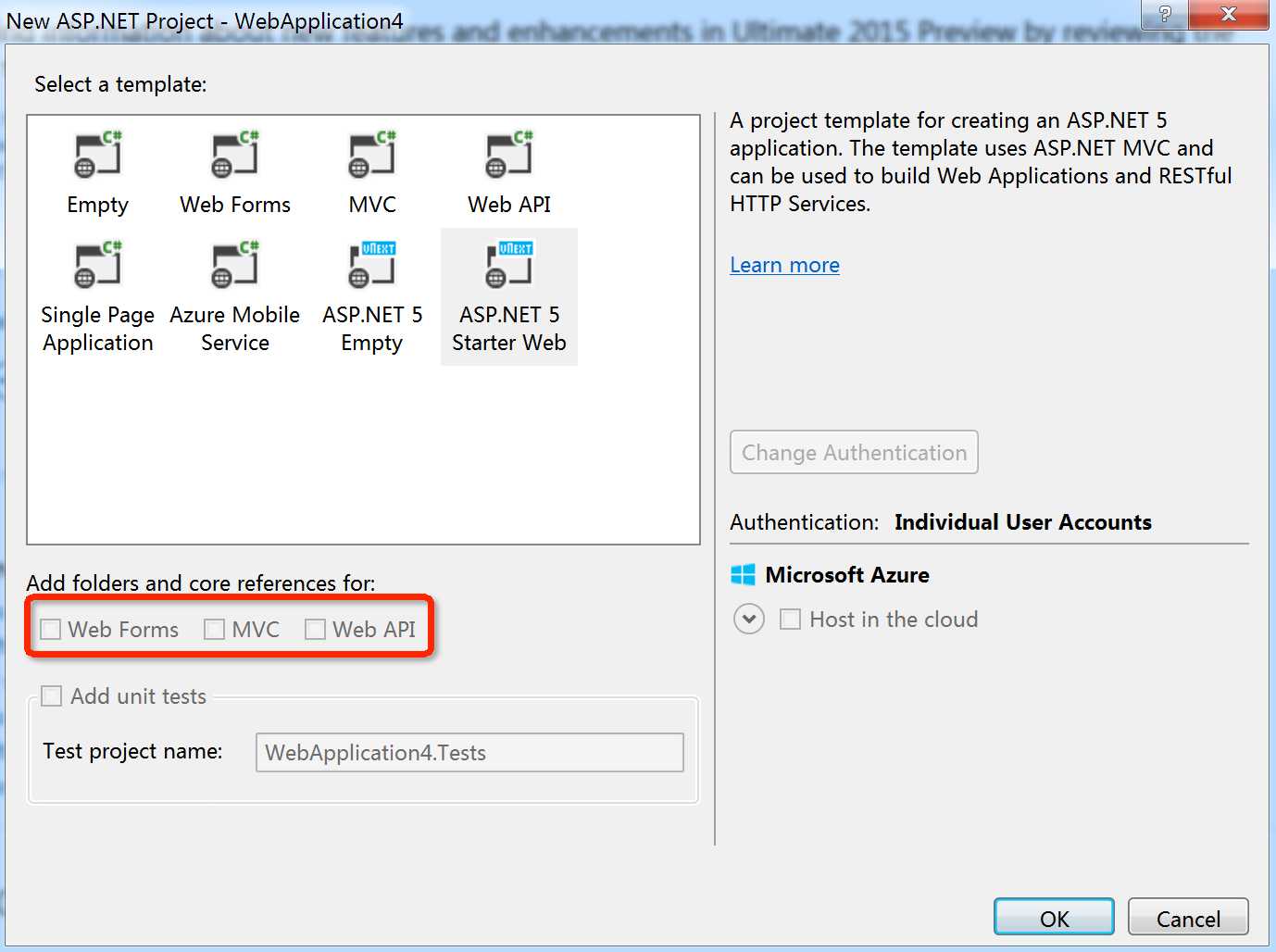The image size is (1276, 952).
Task: Select the ASP.NET 5 Empty template icon
Action: point(372,265)
